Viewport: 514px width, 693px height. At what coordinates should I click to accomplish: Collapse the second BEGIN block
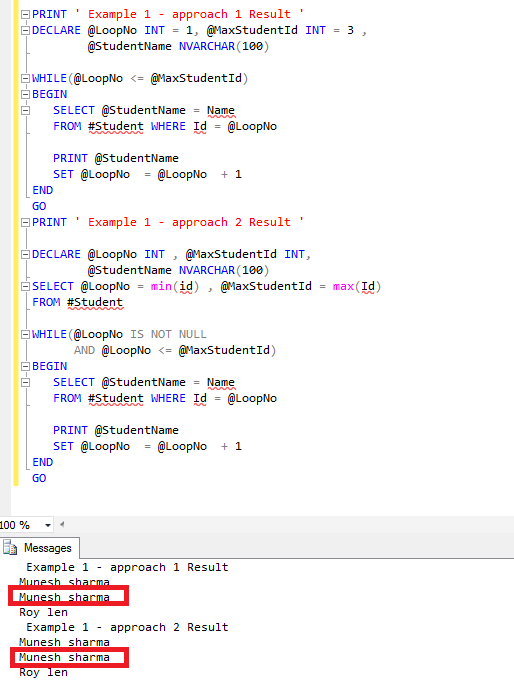point(25,366)
